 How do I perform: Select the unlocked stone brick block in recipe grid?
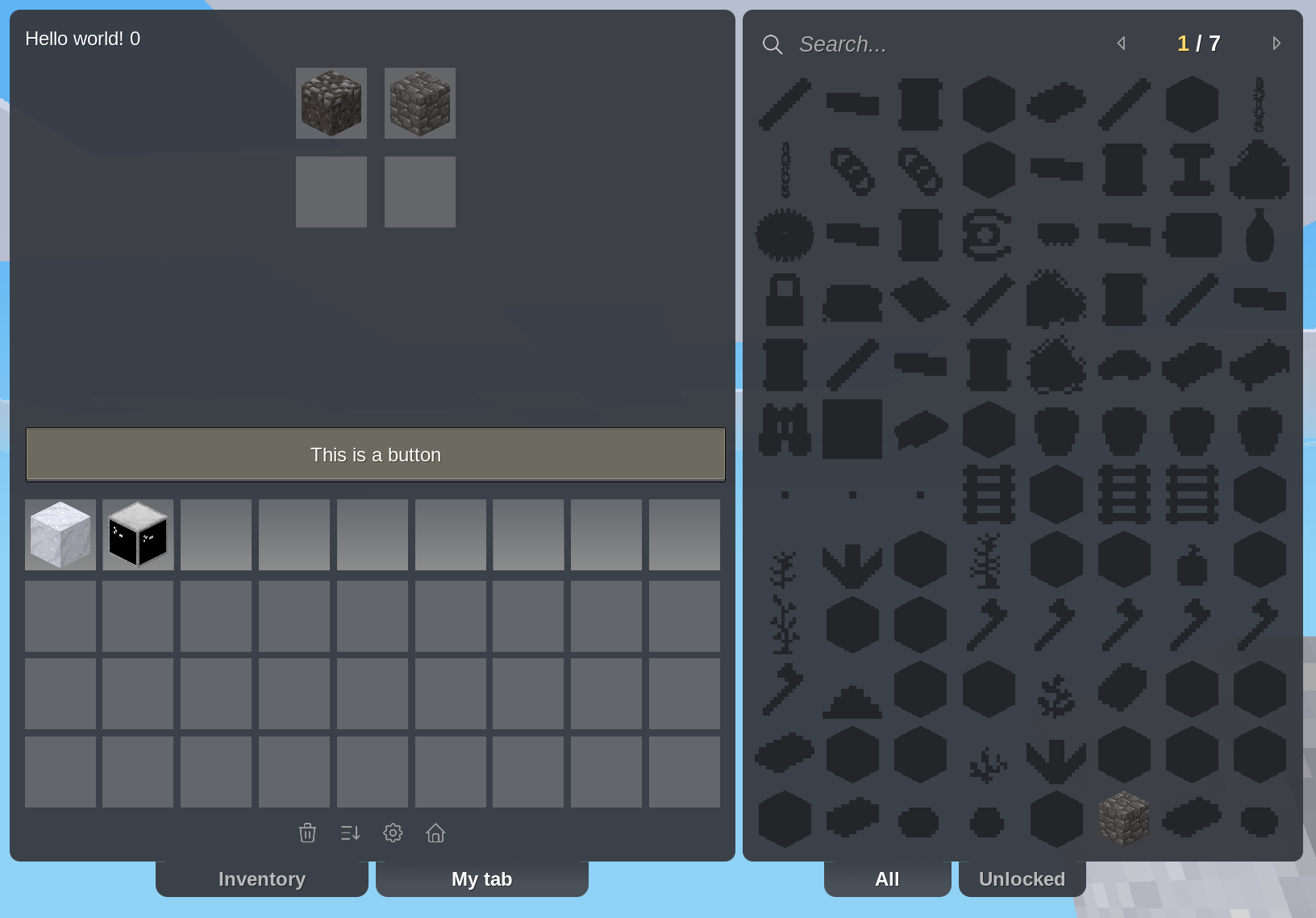coord(1124,819)
